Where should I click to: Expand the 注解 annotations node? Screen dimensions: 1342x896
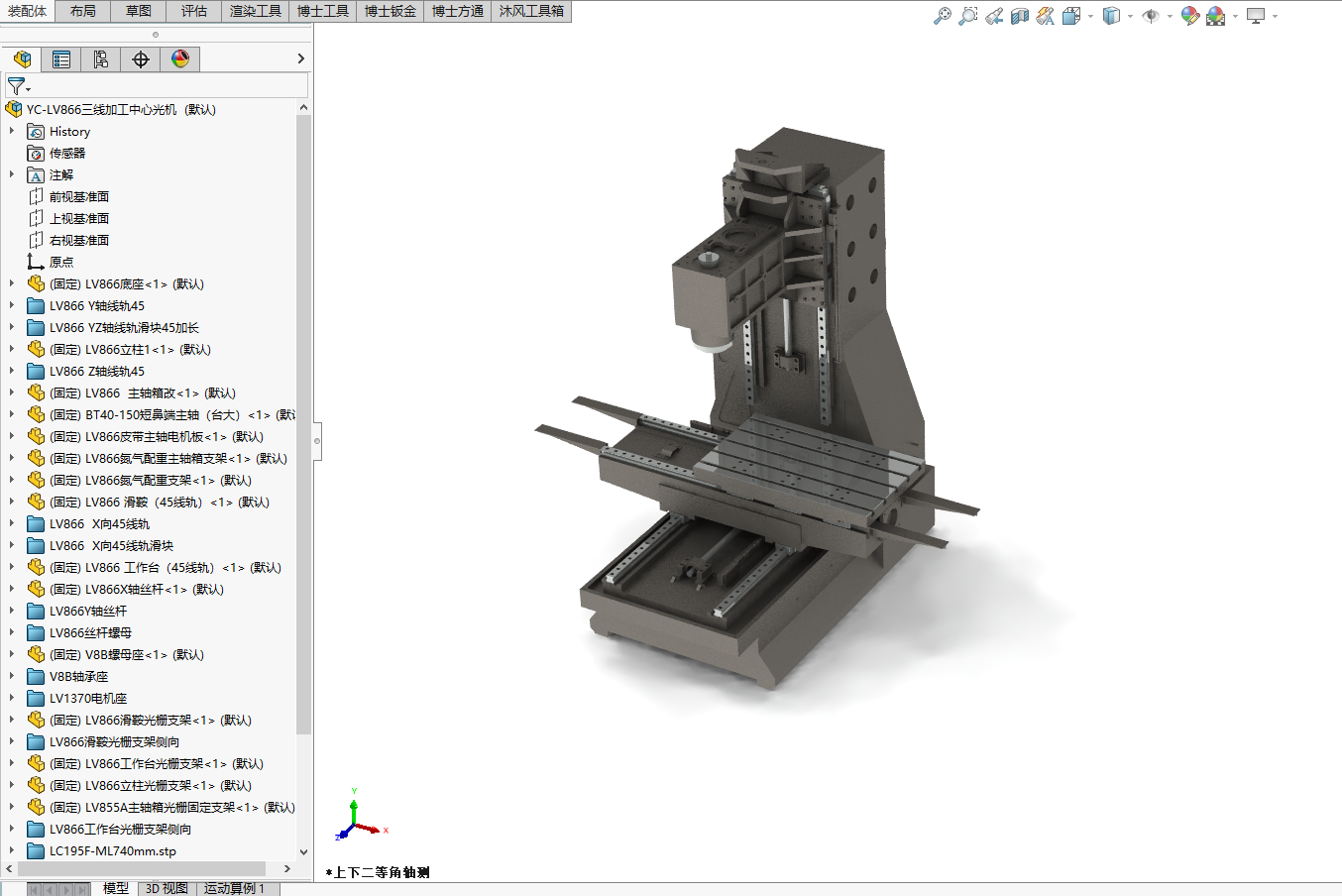[12, 175]
